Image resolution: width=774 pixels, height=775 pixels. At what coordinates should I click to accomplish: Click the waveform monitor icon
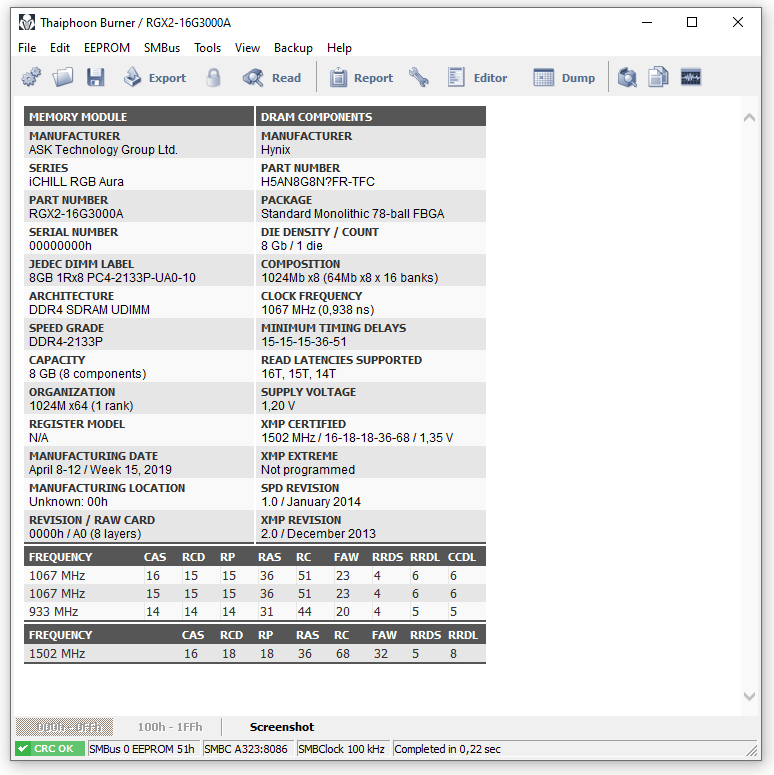690,78
